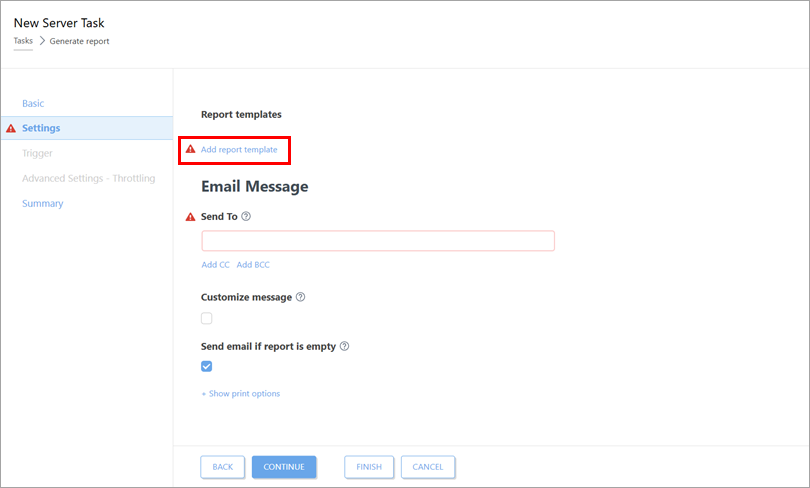
Task: Open help icon for Send email if empty
Action: point(344,346)
